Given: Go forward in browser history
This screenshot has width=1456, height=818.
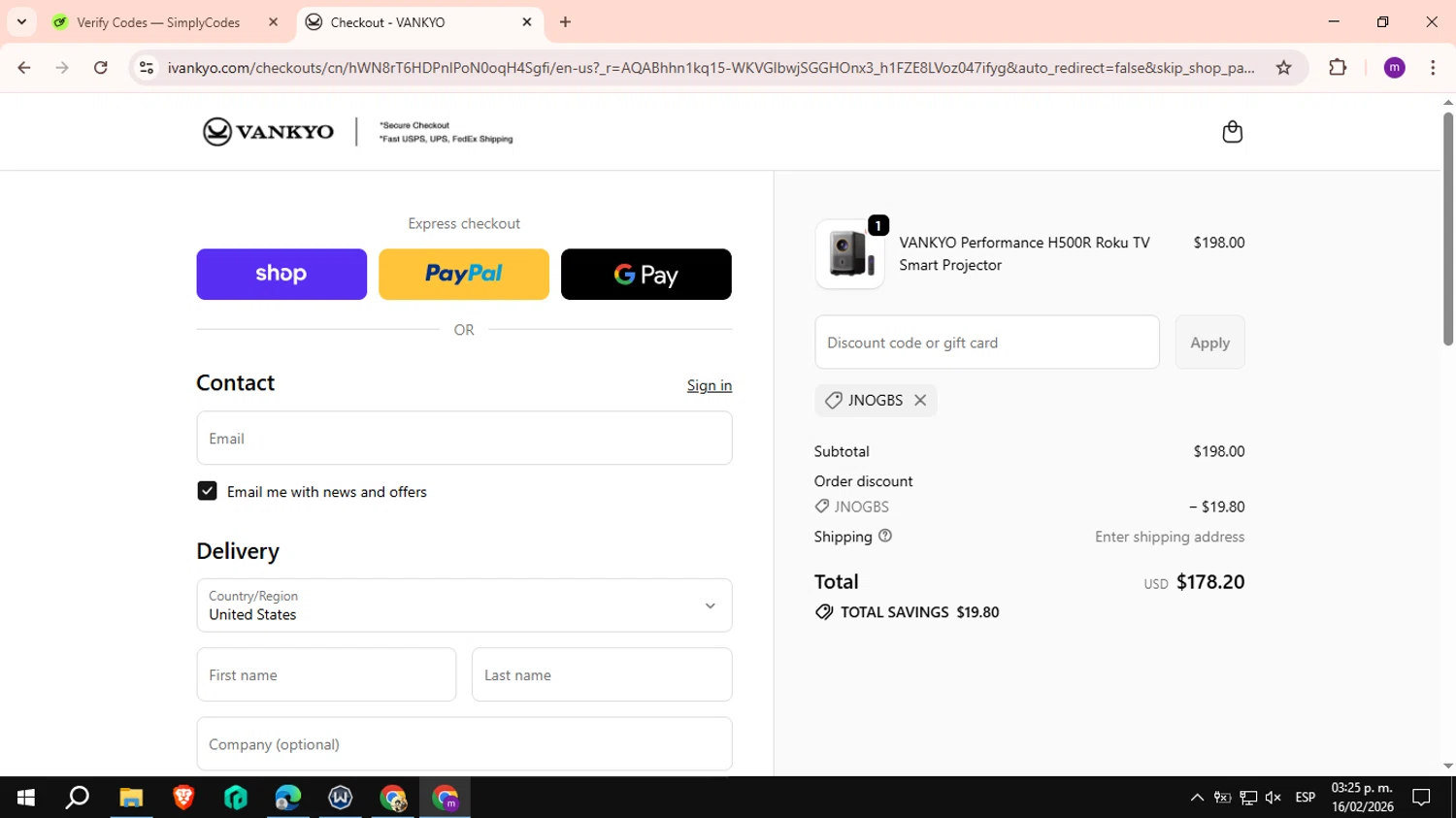Looking at the screenshot, I should pyautogui.click(x=62, y=68).
